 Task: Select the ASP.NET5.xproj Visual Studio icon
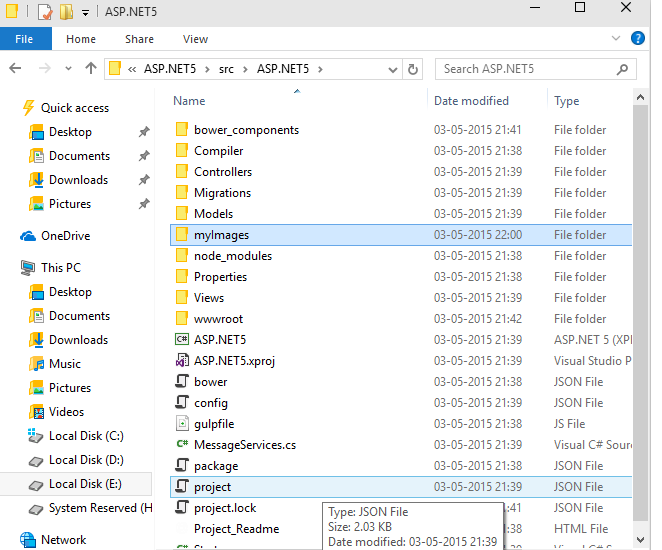click(182, 360)
